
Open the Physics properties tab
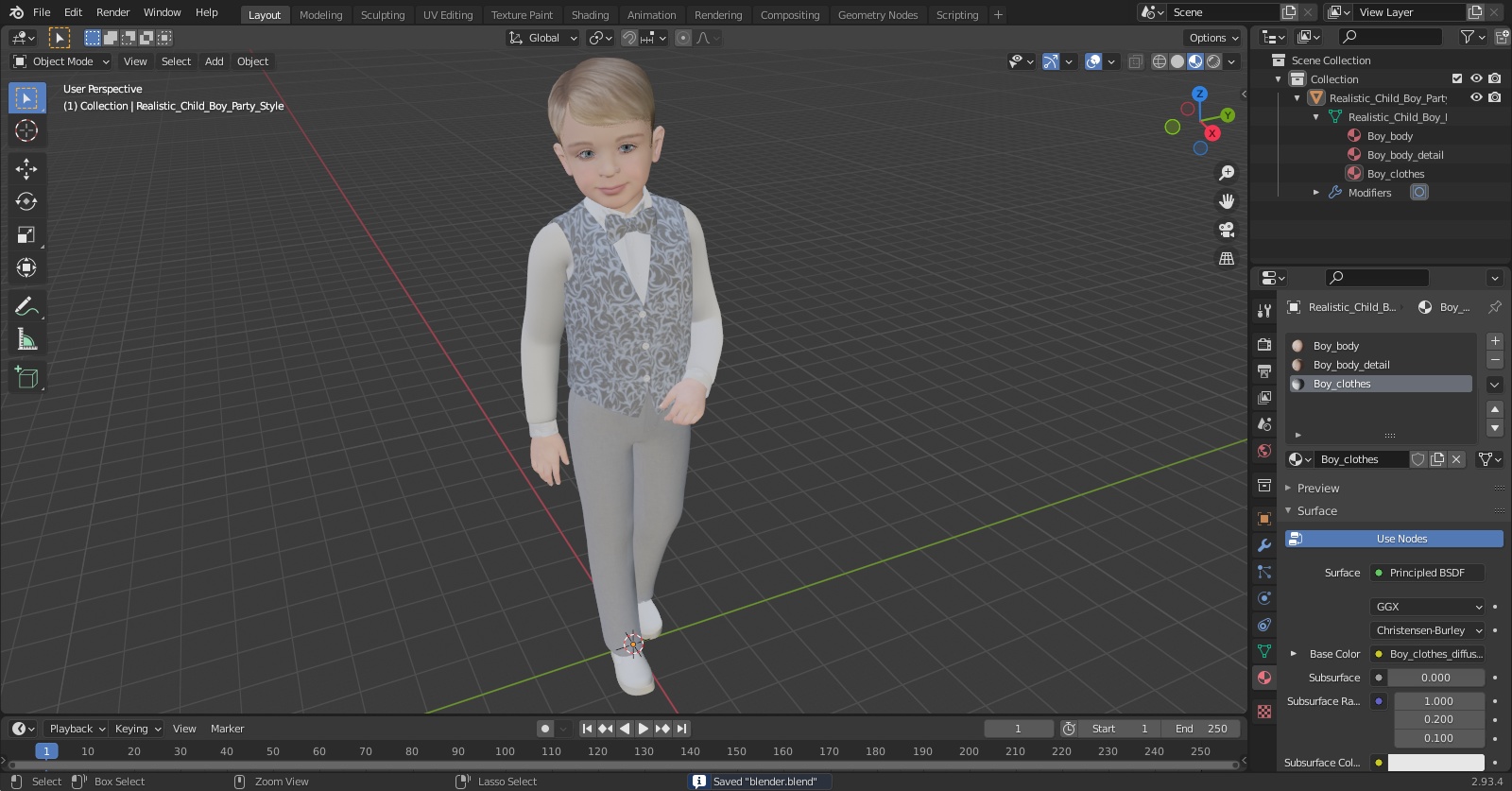tap(1264, 598)
